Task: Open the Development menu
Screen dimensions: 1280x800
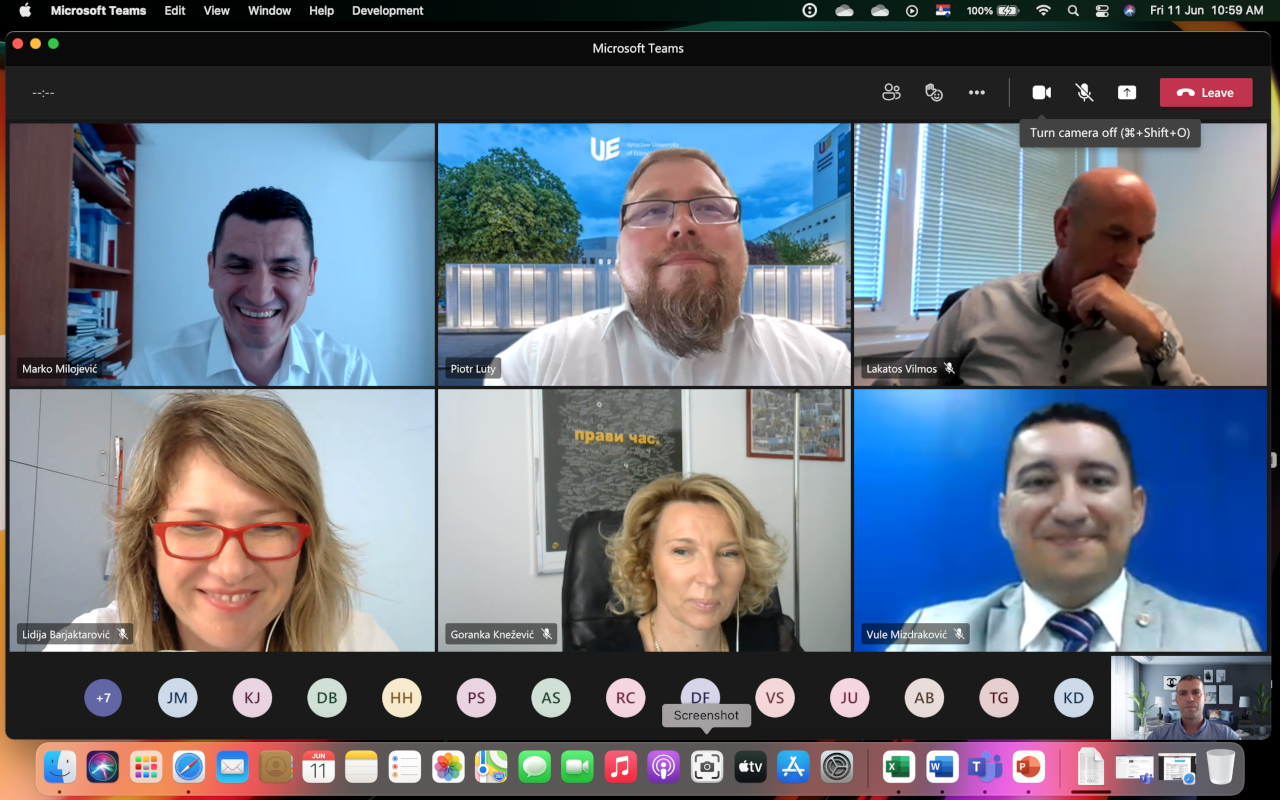Action: click(387, 11)
